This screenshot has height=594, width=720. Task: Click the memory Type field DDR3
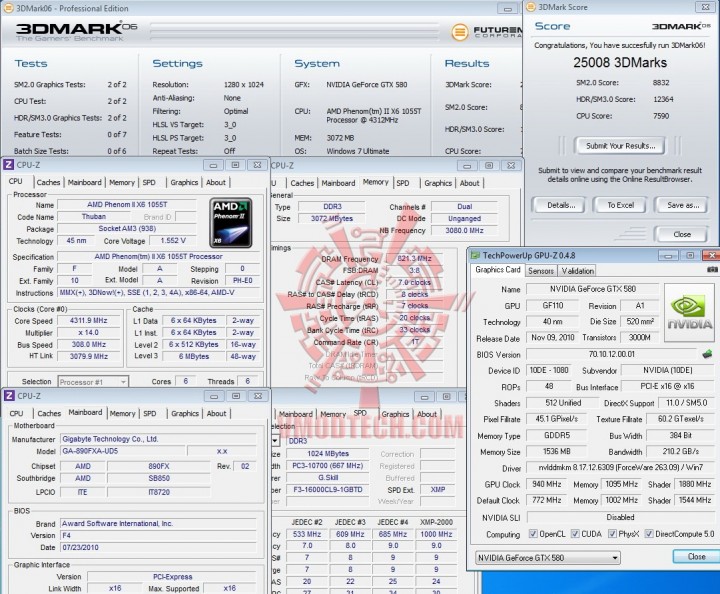(x=332, y=207)
